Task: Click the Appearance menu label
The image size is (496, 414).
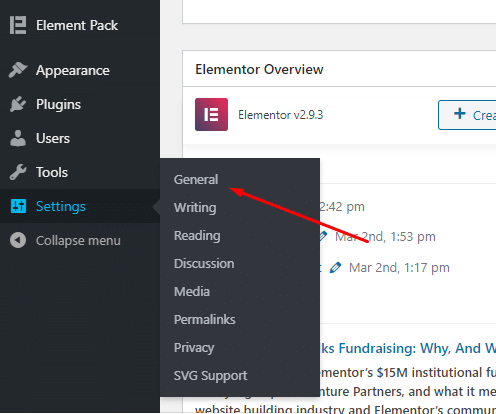Action: click(73, 70)
